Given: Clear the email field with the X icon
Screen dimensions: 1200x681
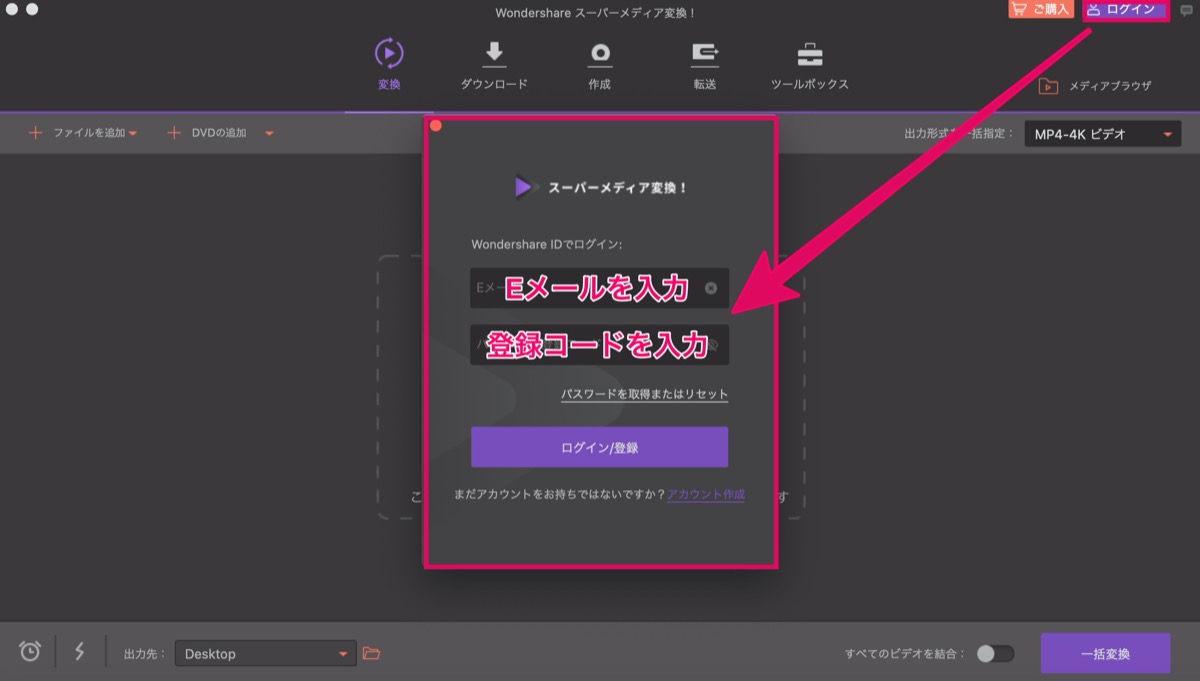Looking at the screenshot, I should [x=710, y=288].
